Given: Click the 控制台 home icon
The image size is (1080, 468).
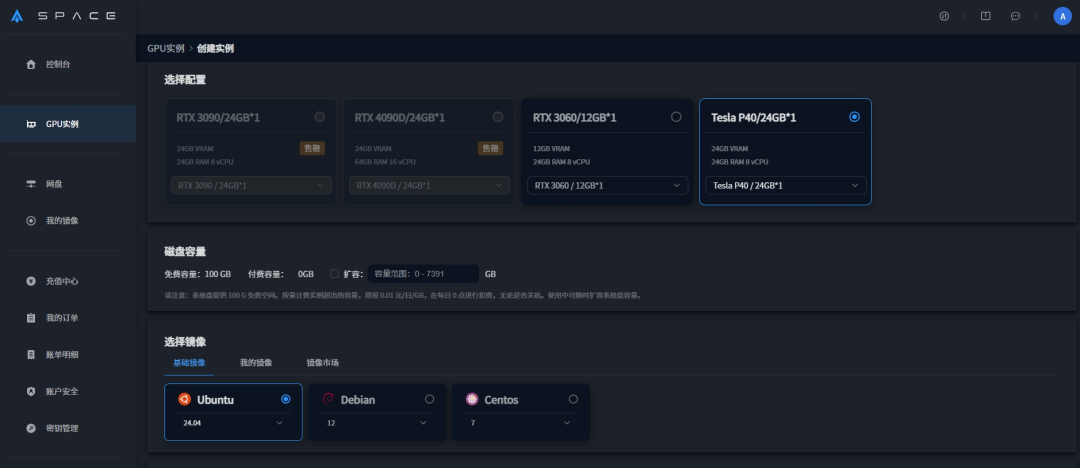Looking at the screenshot, I should [x=30, y=64].
